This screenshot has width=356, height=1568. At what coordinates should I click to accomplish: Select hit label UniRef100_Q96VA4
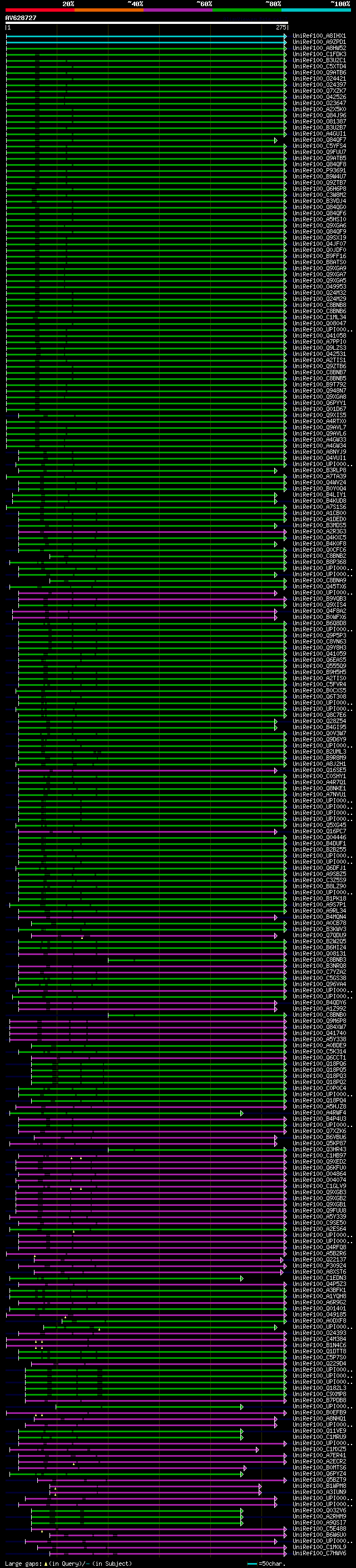319,983
